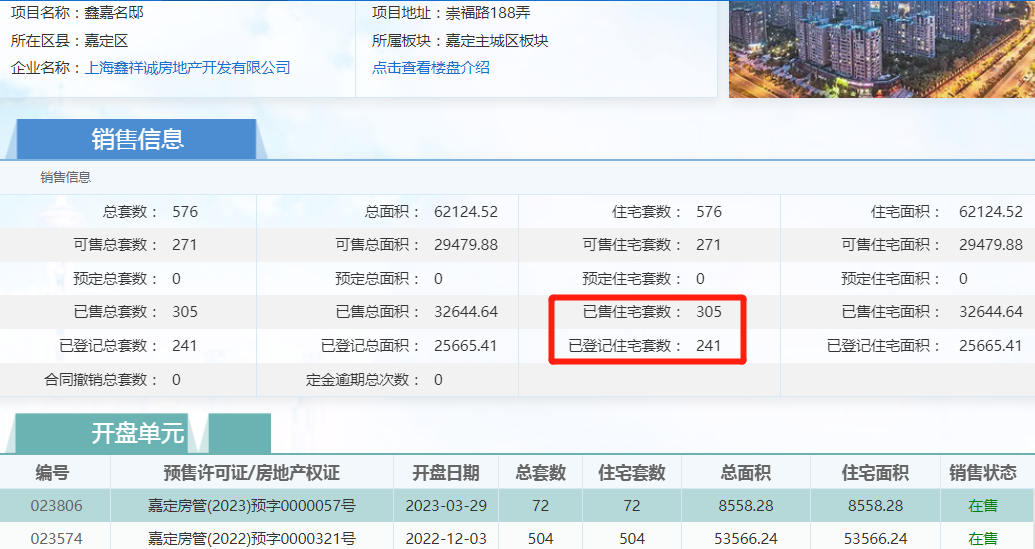Click the 可售总面积 value 29479.88
The image size is (1035, 549).
(x=466, y=245)
